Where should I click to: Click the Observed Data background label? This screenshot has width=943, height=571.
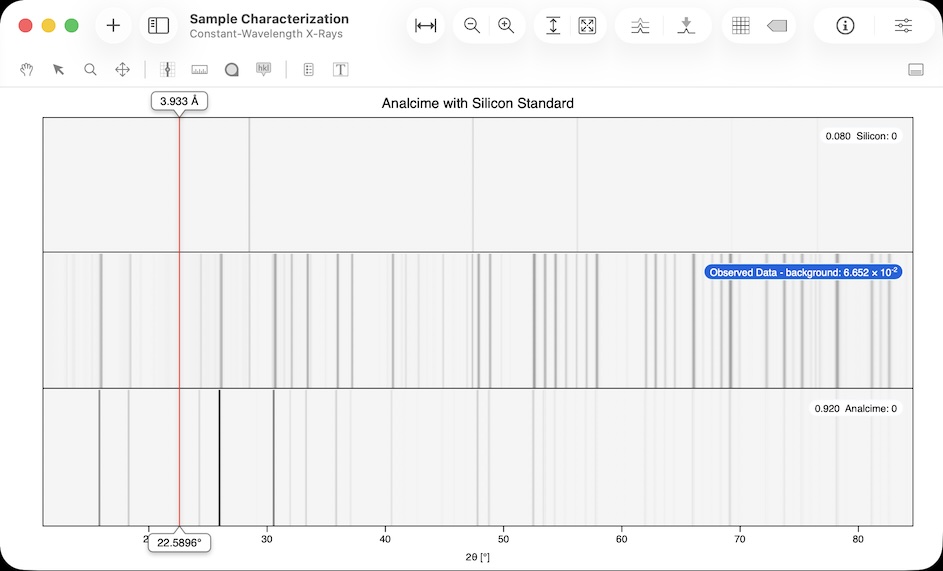[x=804, y=272]
